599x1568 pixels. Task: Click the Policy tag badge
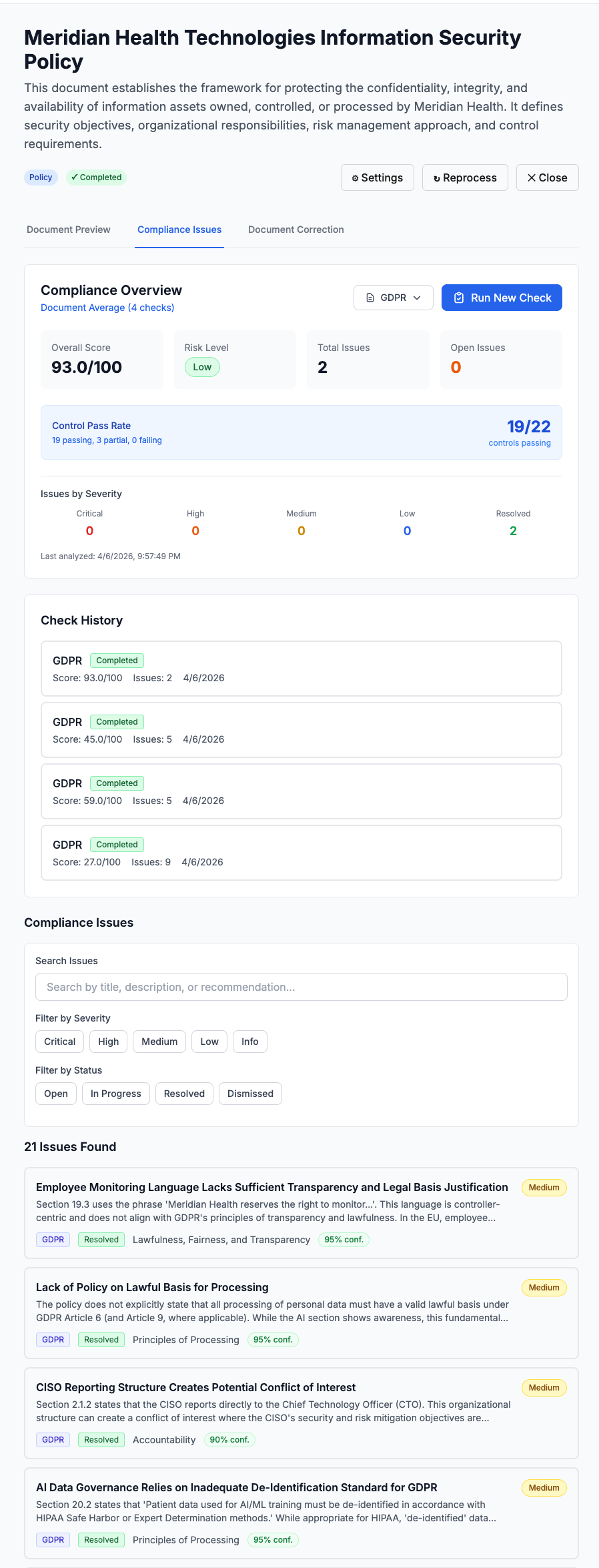(41, 177)
